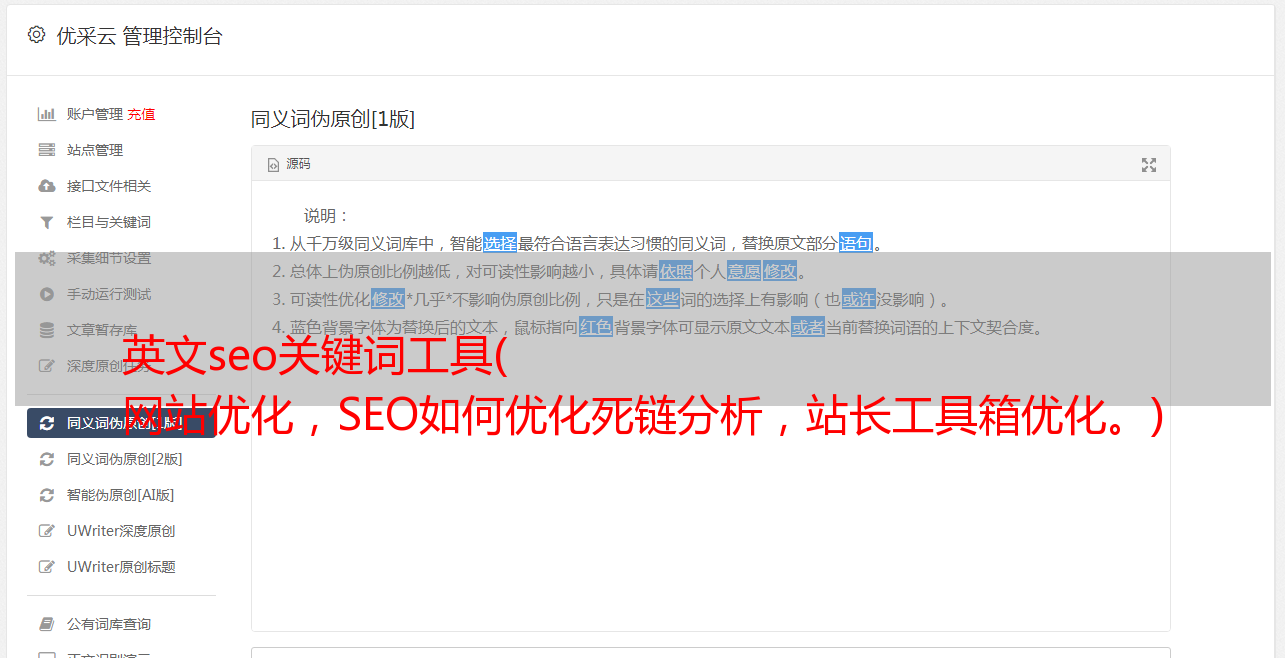The height and width of the screenshot is (658, 1285).
Task: Open the 充值 recharge link
Action: click(141, 114)
